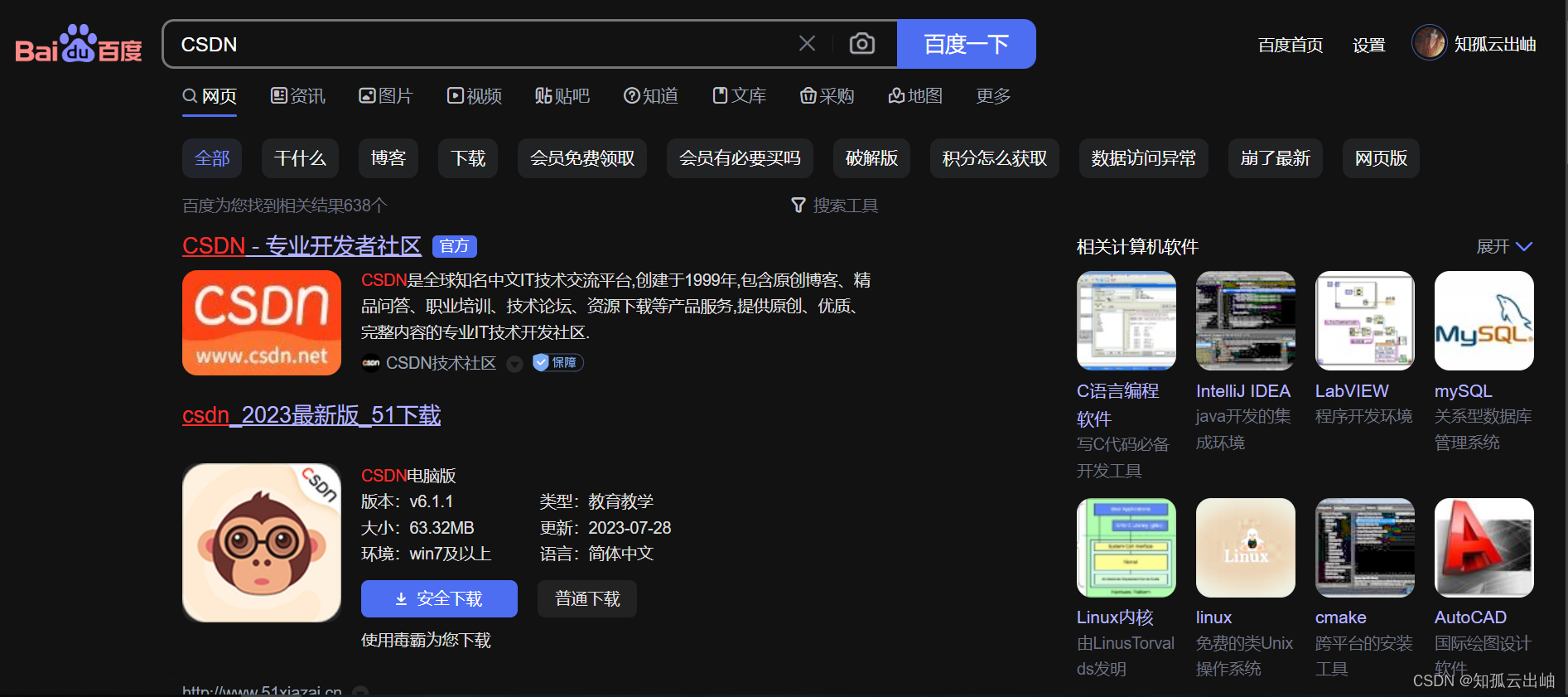Click the IntelliJ IDEA thumbnail
The width and height of the screenshot is (1568, 697).
coord(1246,321)
